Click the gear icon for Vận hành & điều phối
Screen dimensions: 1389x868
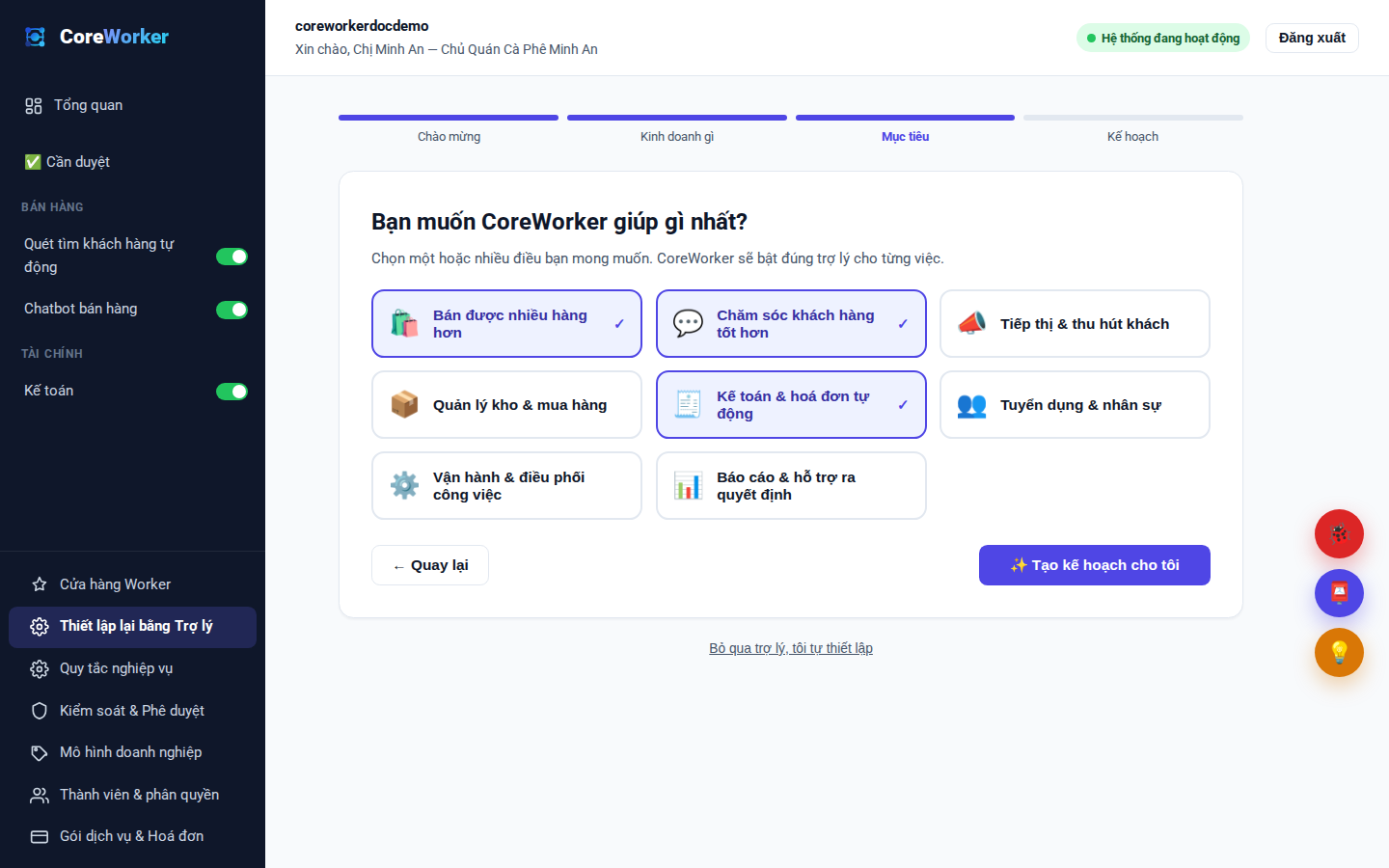point(404,486)
